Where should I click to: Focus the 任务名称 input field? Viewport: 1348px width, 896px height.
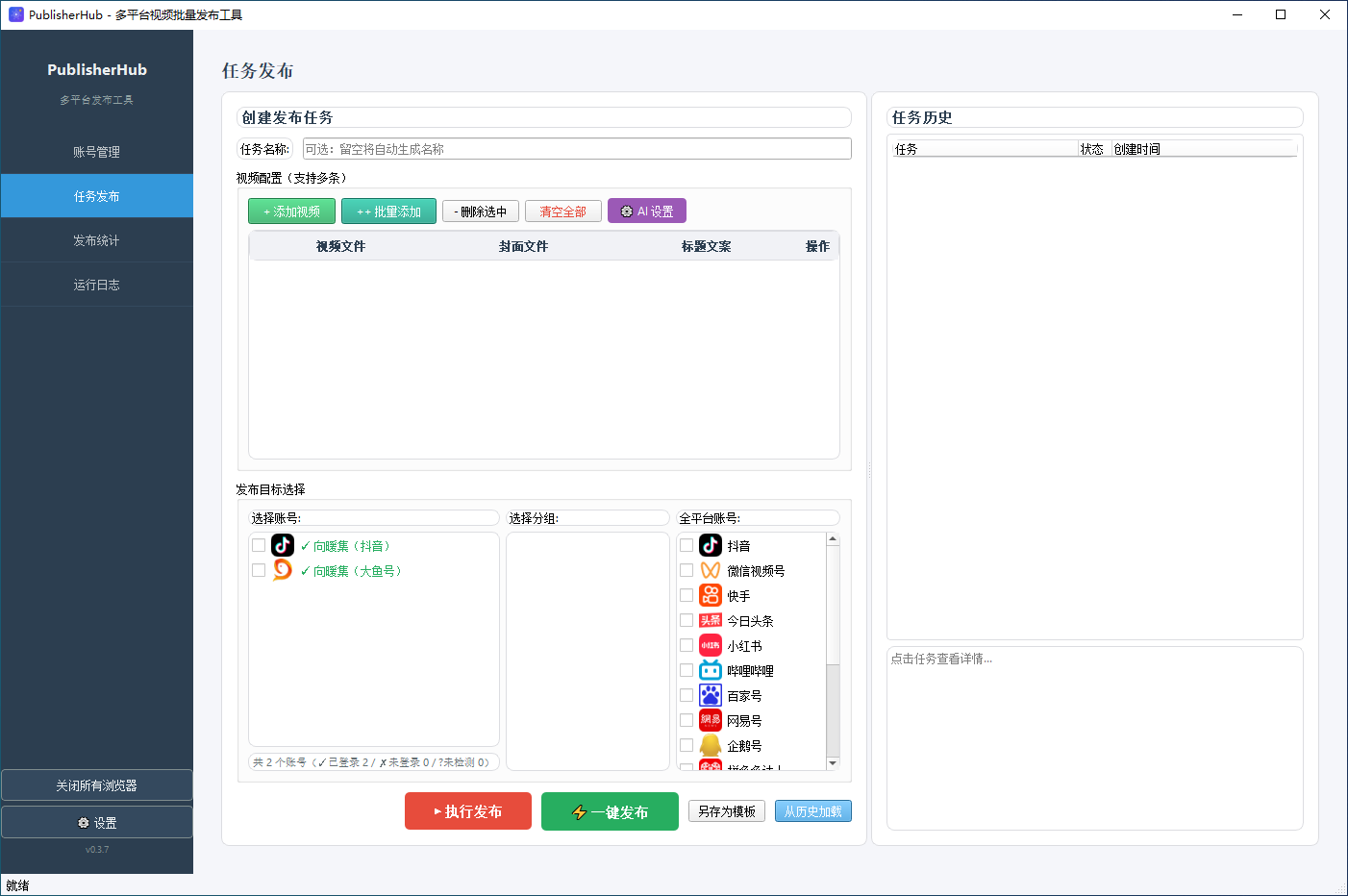577,149
